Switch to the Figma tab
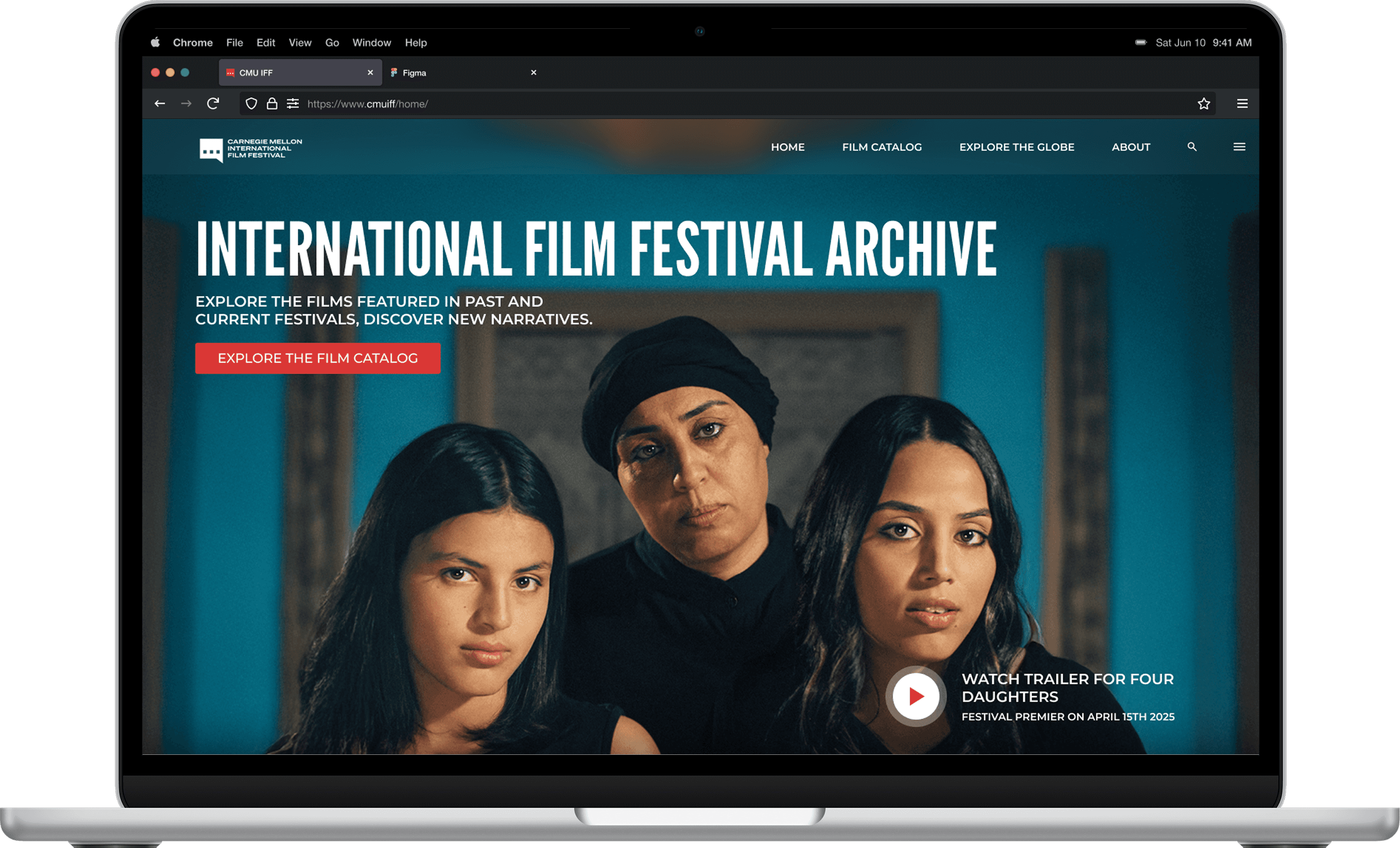The height and width of the screenshot is (848, 1400). 415,73
